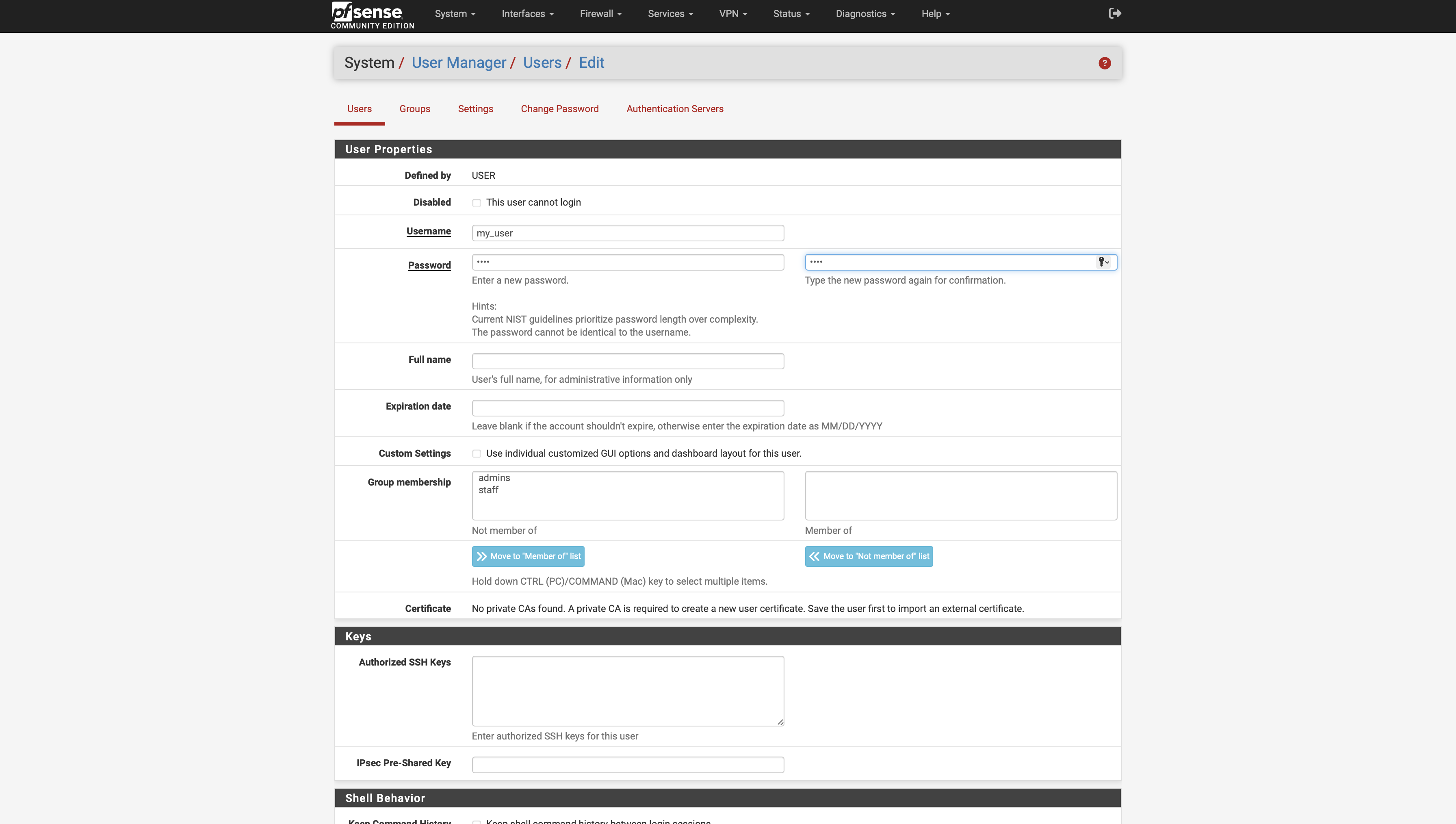This screenshot has height=824, width=1456.
Task: Toggle the Keep Command History checkbox
Action: [x=477, y=821]
